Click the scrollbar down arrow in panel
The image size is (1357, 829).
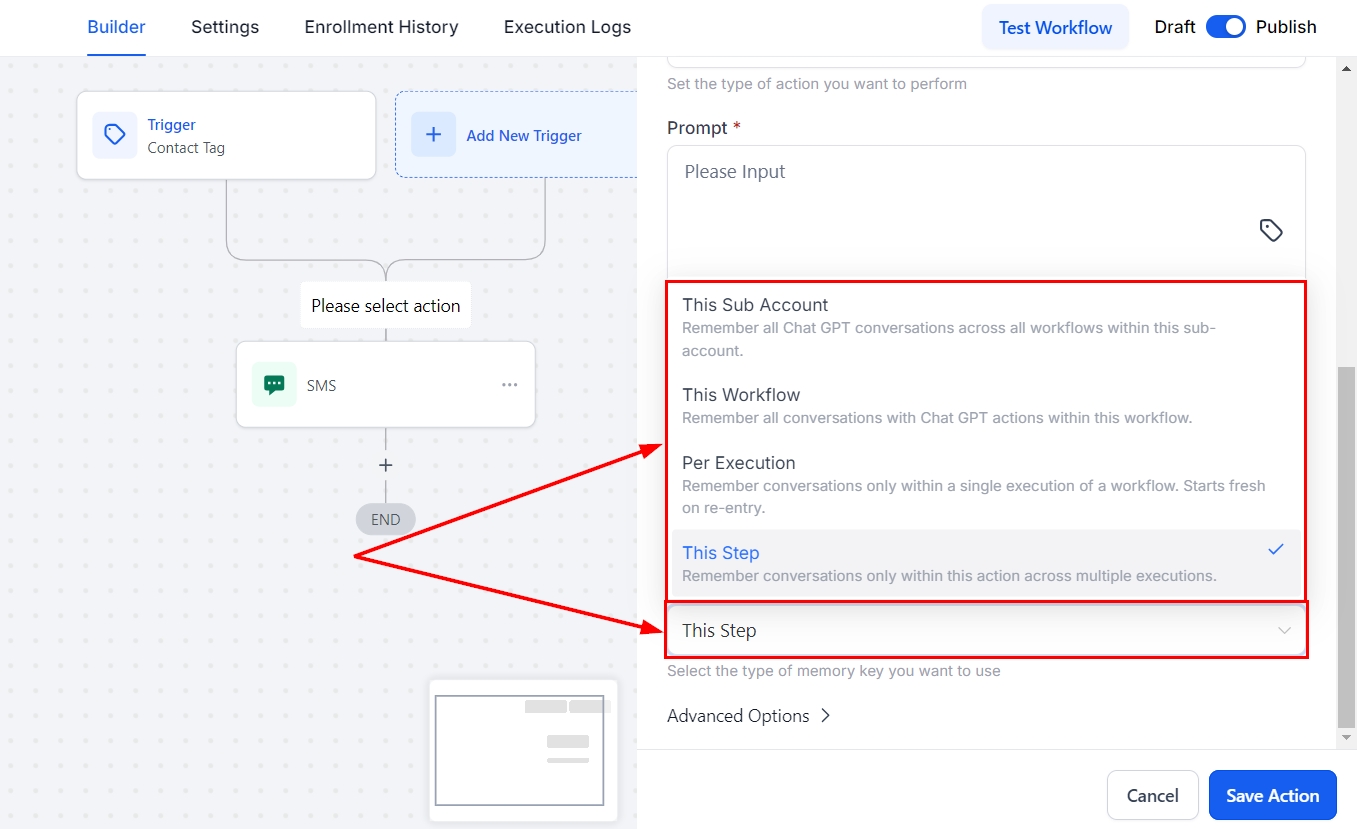click(1346, 737)
